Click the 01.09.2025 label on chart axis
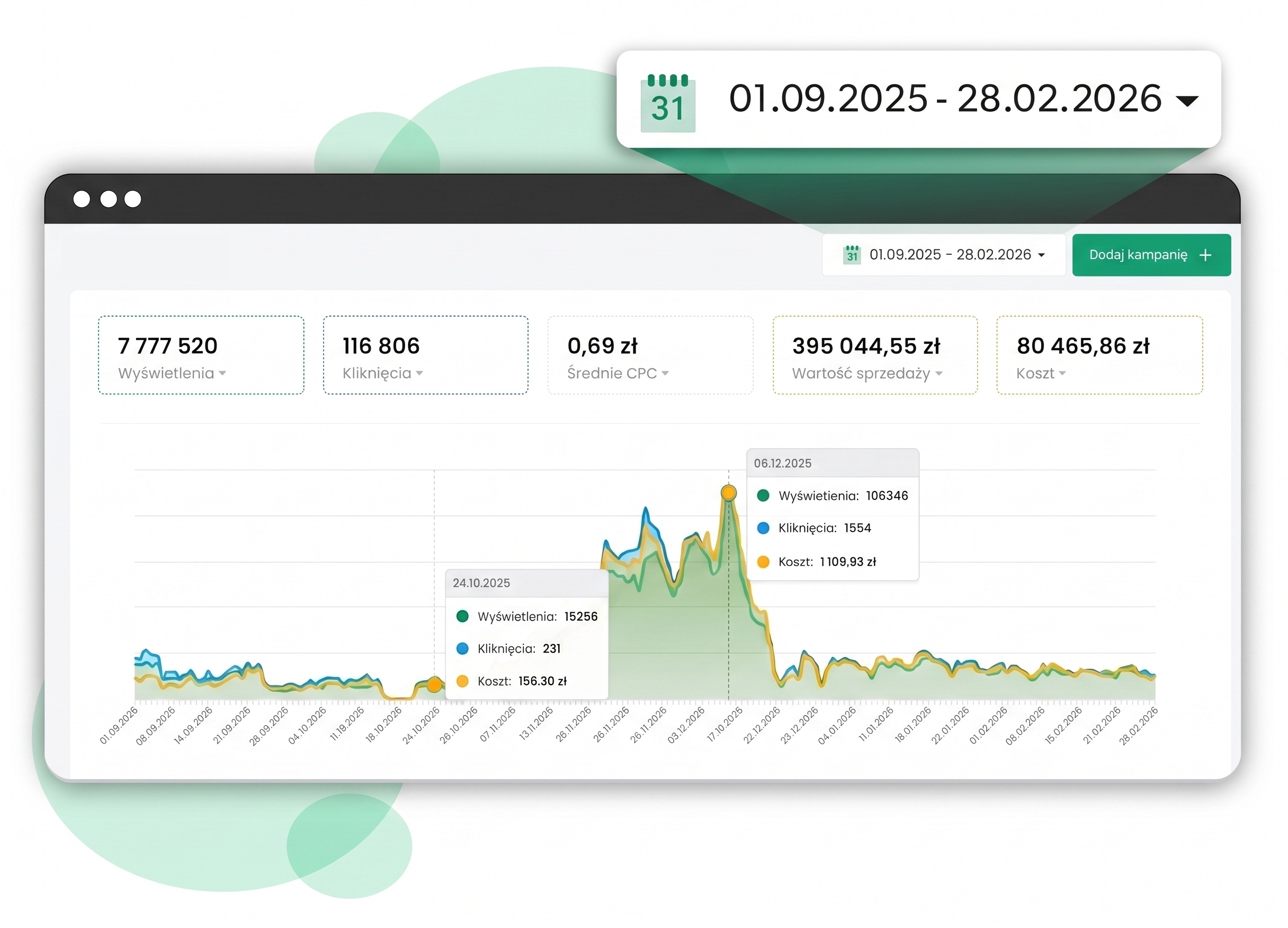This screenshot has height=928, width=1288. pyautogui.click(x=119, y=725)
